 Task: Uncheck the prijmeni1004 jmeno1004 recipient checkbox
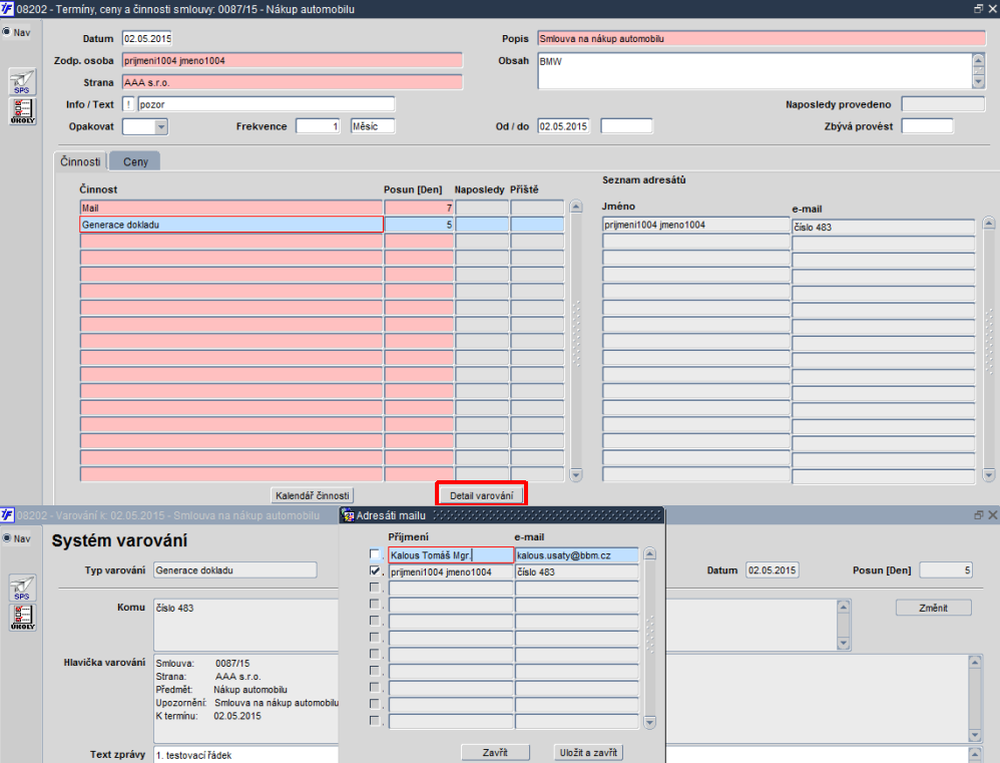tap(375, 571)
